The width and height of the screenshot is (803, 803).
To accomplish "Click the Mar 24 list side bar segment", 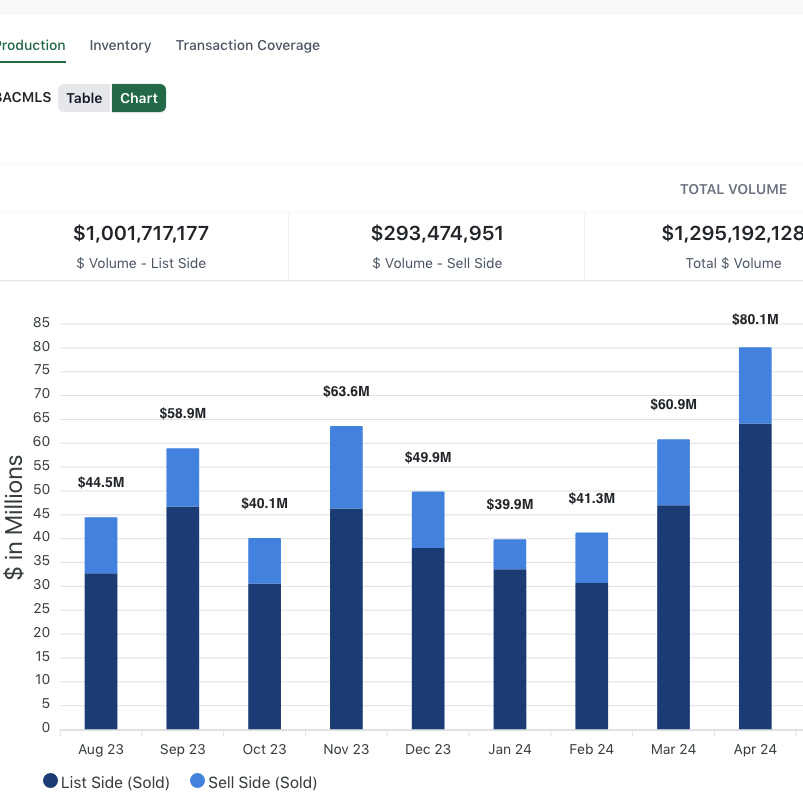I will 673,617.
